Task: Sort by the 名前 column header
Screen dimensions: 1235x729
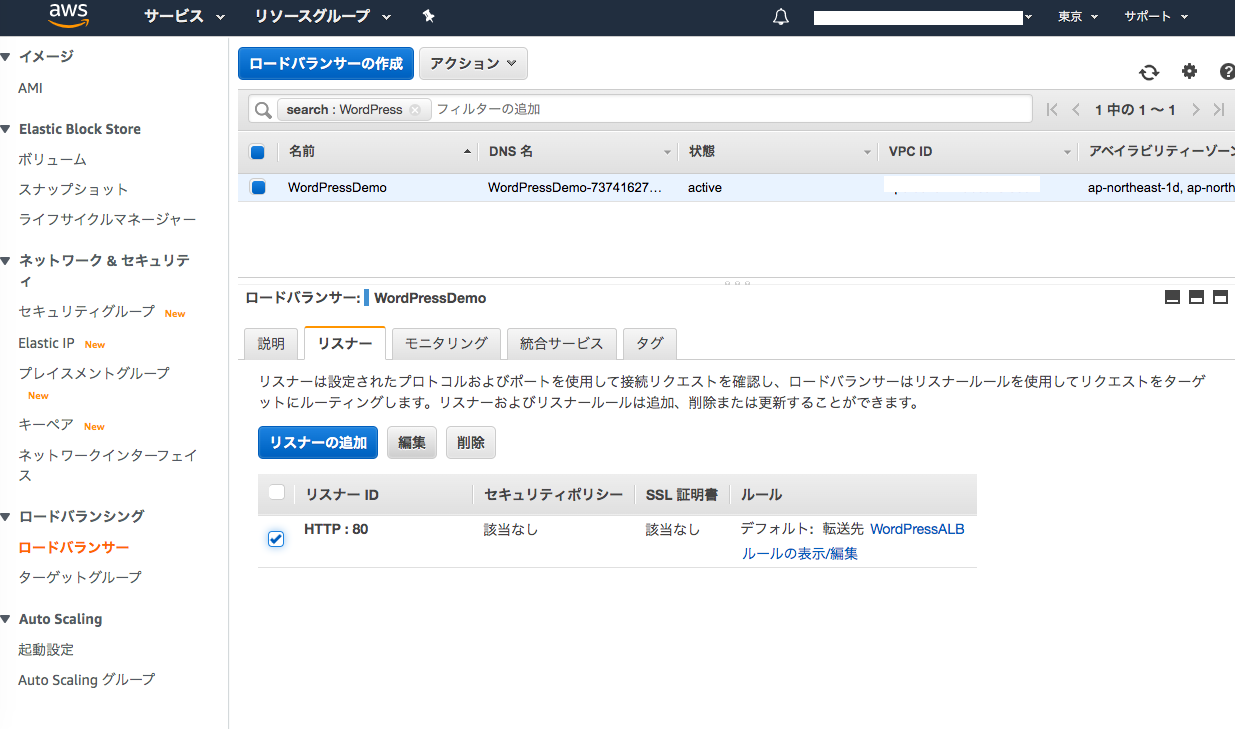Action: 377,151
